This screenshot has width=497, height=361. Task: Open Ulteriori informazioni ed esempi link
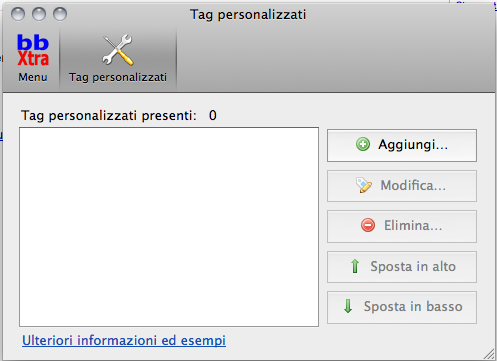point(124,341)
